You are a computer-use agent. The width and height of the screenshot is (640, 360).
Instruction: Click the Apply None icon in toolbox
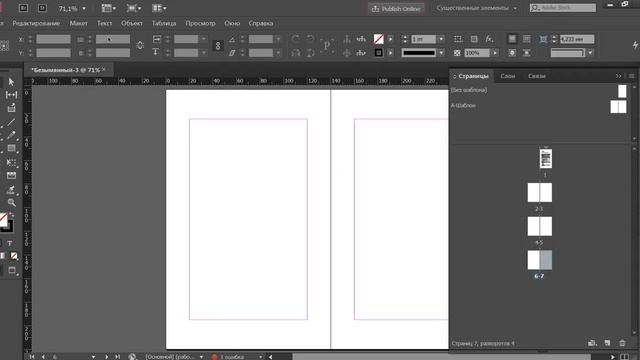click(14, 256)
